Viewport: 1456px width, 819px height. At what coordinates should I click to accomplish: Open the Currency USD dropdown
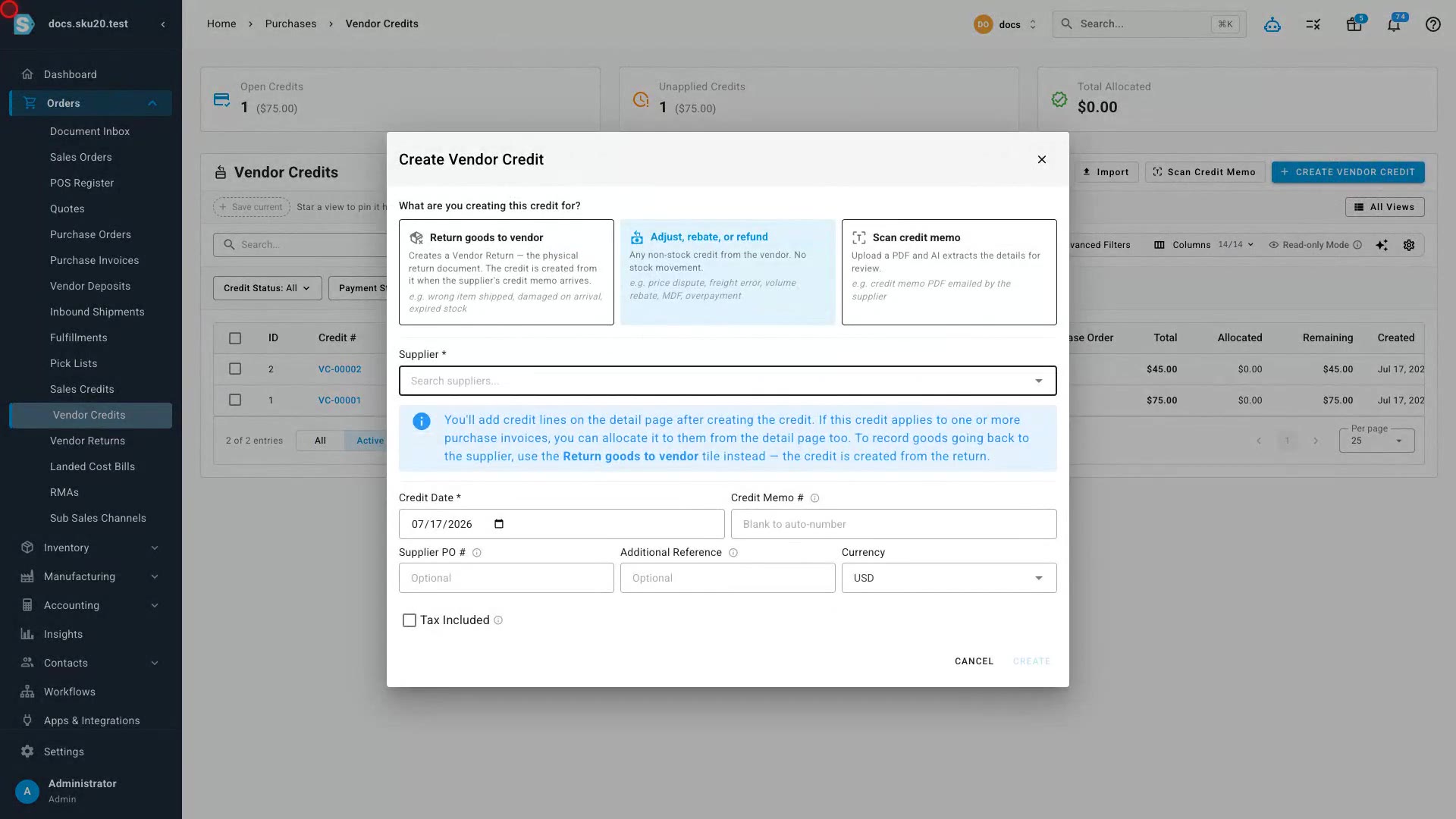tap(949, 578)
